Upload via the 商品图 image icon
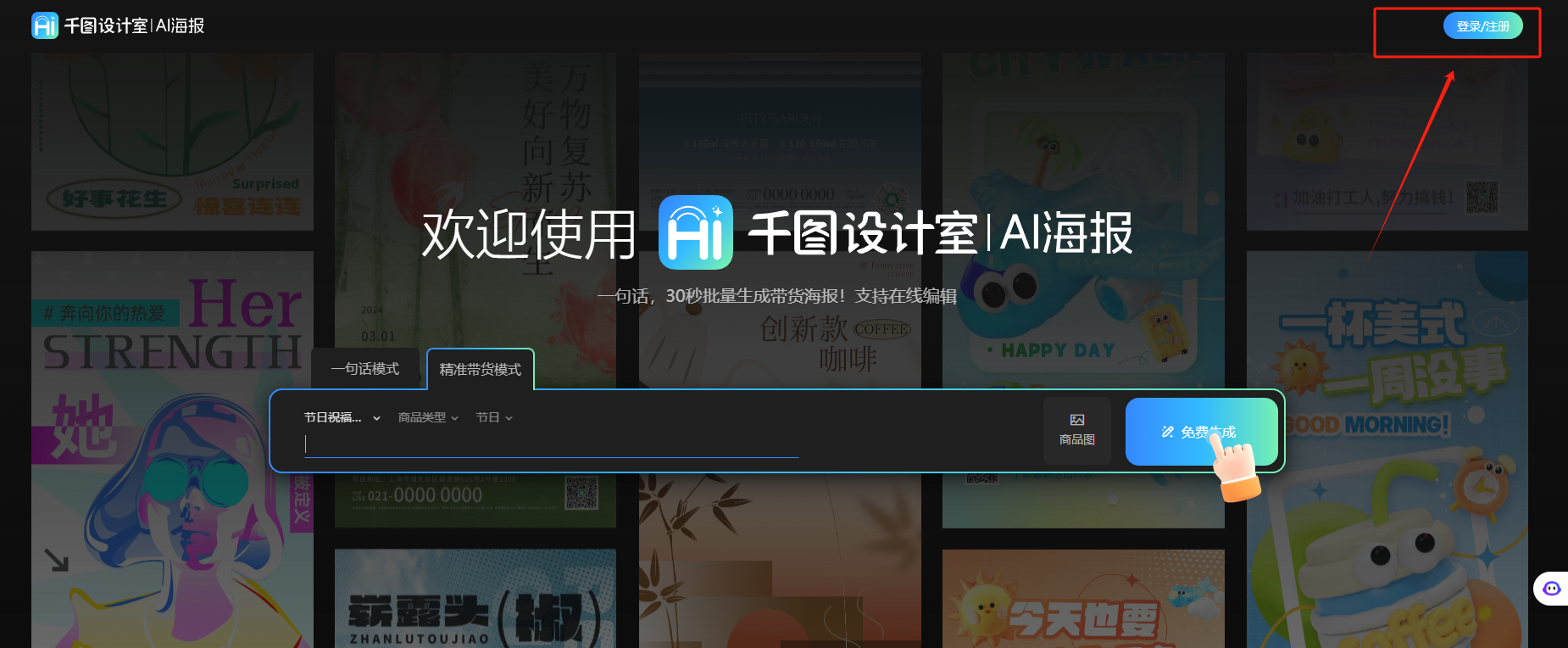Viewport: 1568px width, 648px height. click(x=1077, y=430)
